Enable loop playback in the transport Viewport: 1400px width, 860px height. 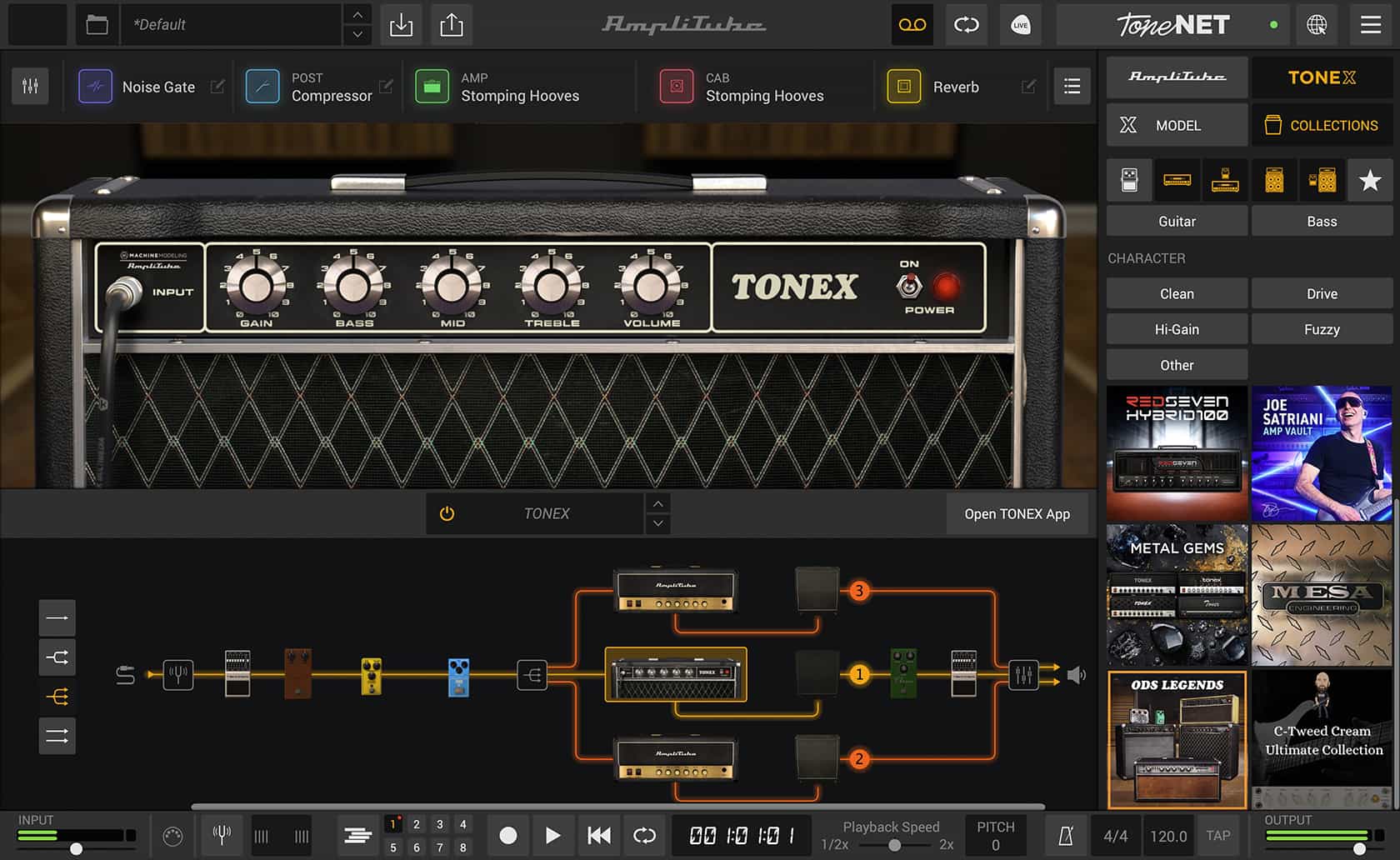point(644,836)
